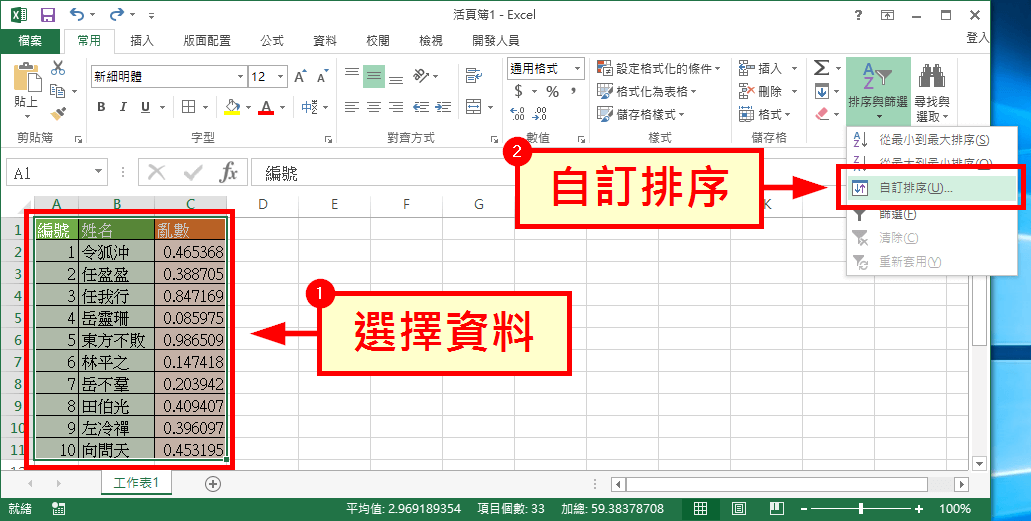
Task: Redo the last undone action
Action: click(x=117, y=14)
